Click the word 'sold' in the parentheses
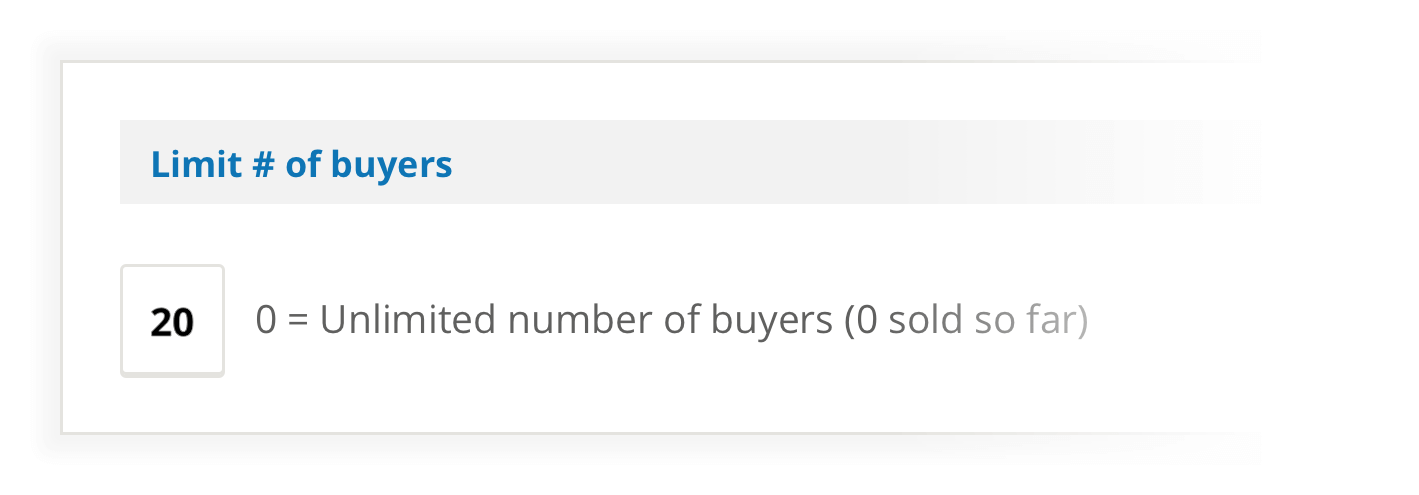Screen dimensions: 1419x495 click(x=925, y=320)
